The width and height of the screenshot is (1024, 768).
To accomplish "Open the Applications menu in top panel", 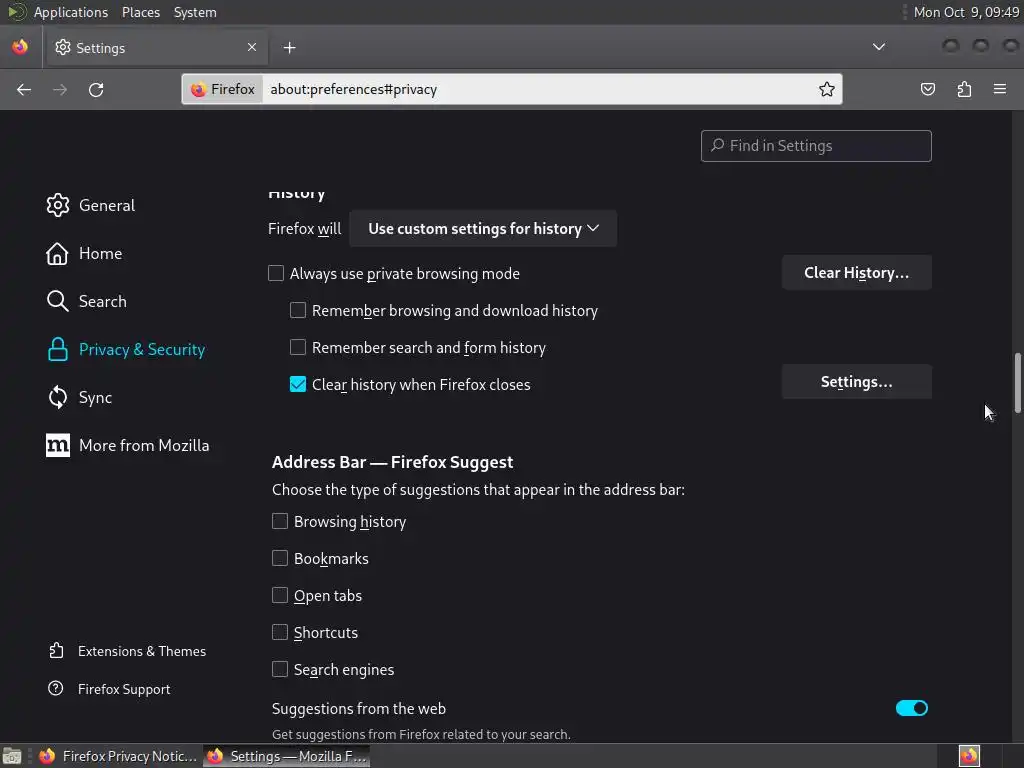I will 71,12.
